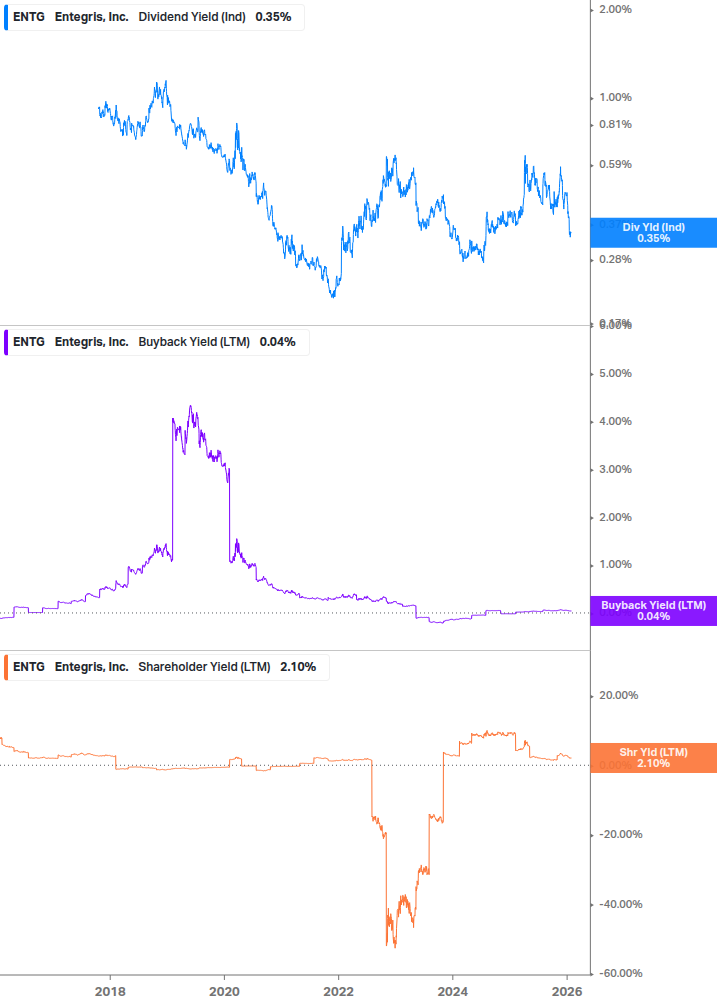Click the 0.35% value in the dividend legend

click(273, 17)
